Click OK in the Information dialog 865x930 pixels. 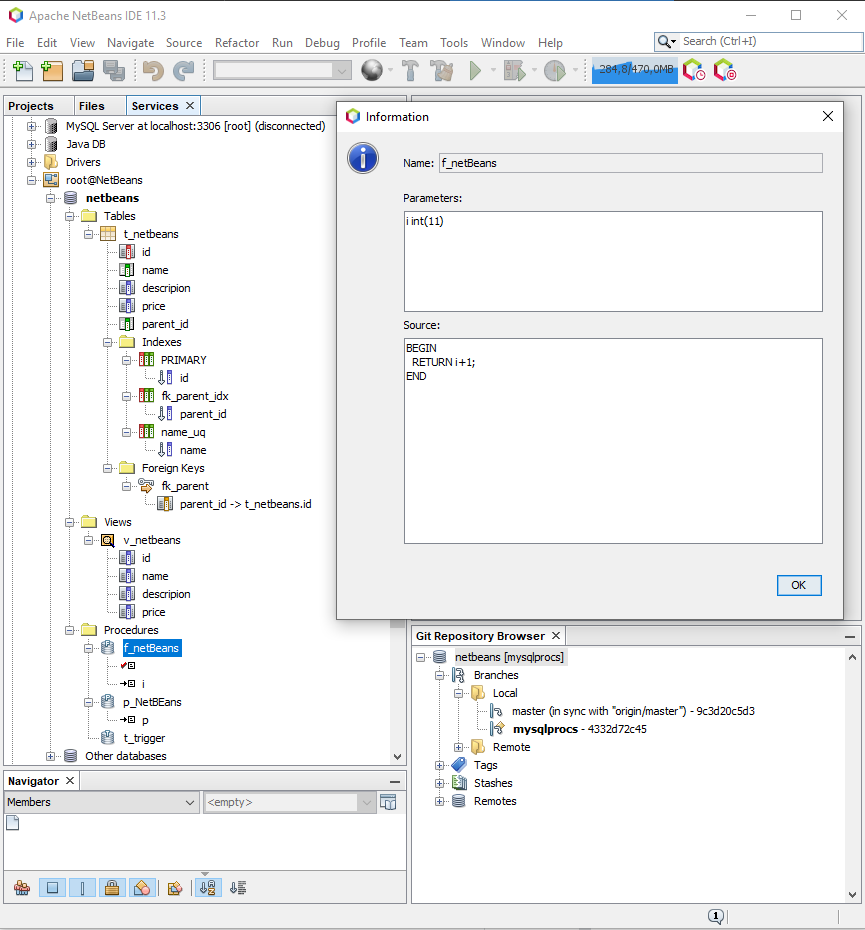point(799,585)
